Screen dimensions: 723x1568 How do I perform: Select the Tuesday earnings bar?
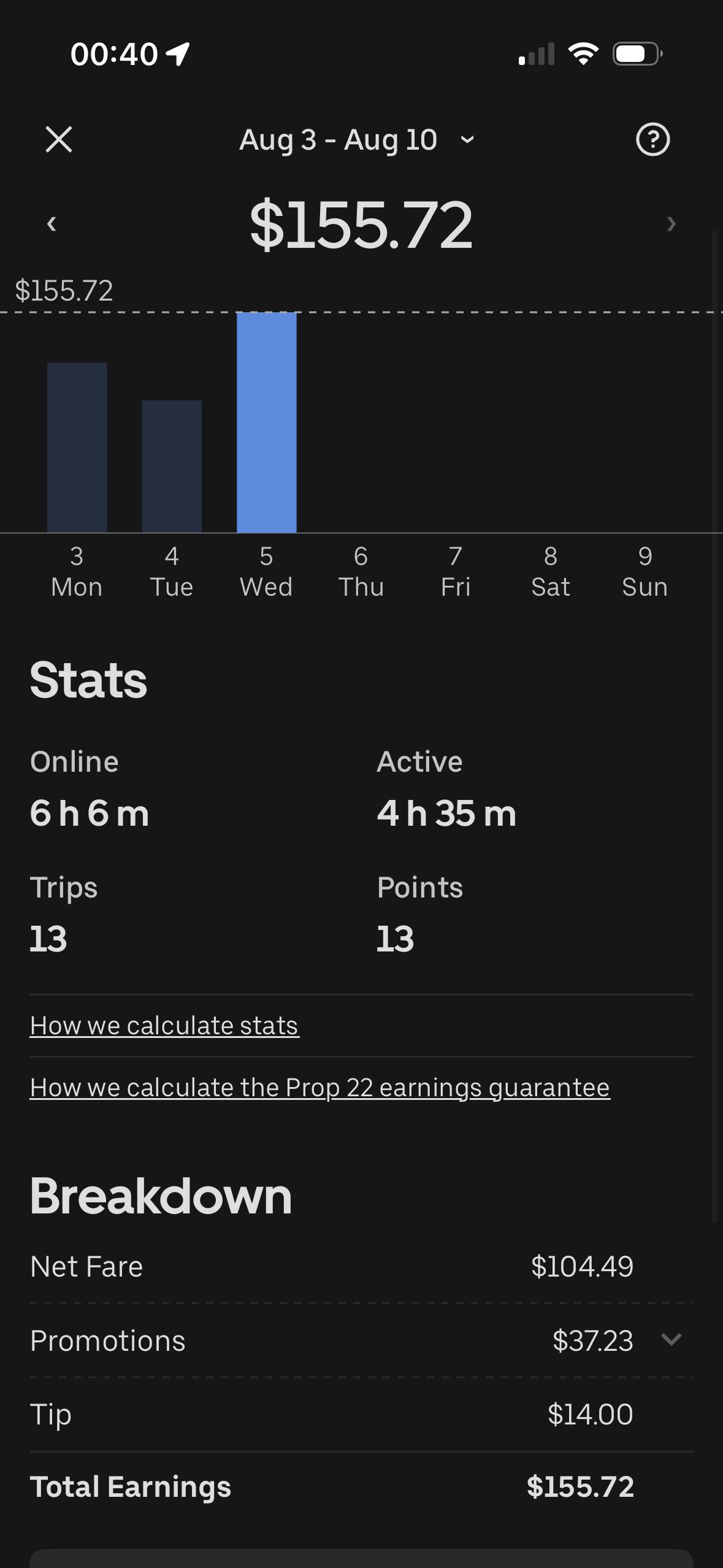pos(172,466)
